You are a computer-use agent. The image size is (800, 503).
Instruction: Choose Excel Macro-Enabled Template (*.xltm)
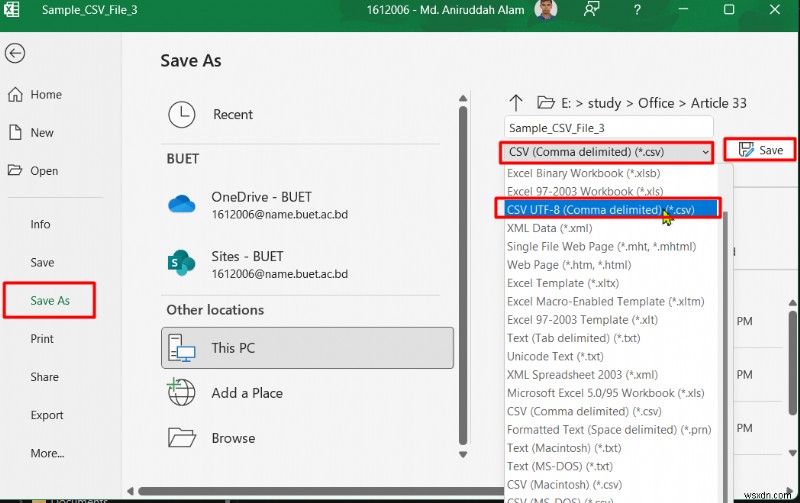click(x=605, y=301)
